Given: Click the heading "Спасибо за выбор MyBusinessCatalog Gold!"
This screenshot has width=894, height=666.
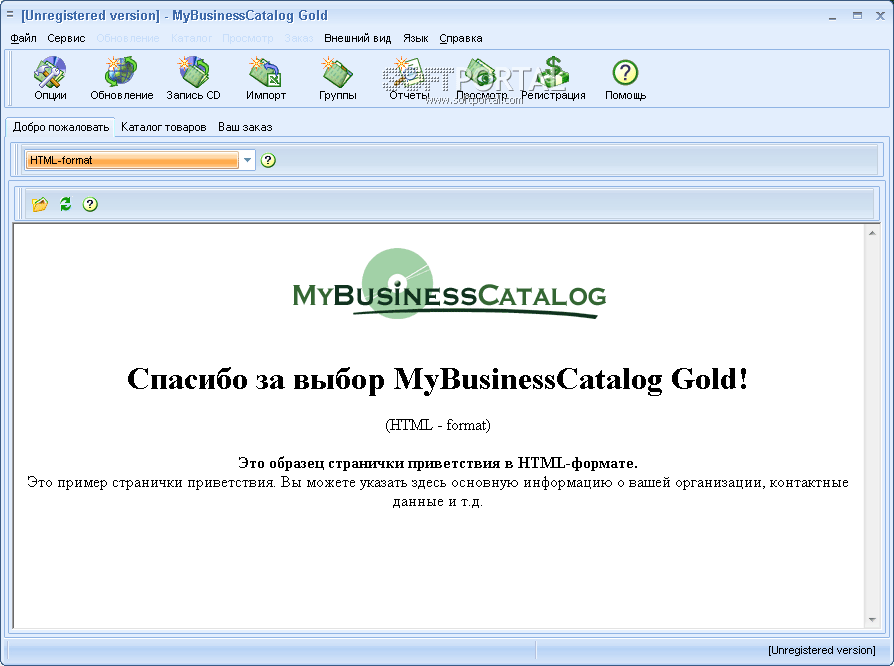Looking at the screenshot, I should click(437, 379).
